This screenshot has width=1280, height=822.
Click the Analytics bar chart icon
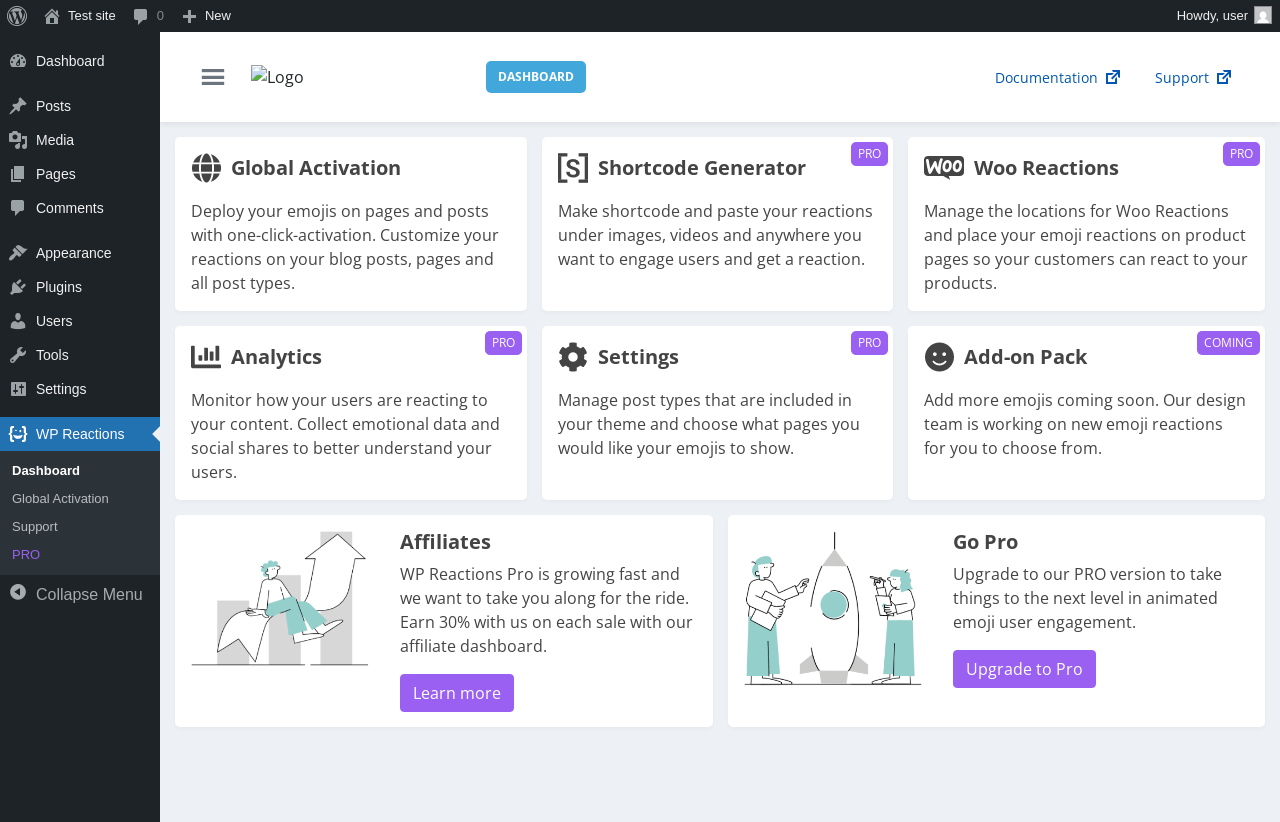(206, 357)
